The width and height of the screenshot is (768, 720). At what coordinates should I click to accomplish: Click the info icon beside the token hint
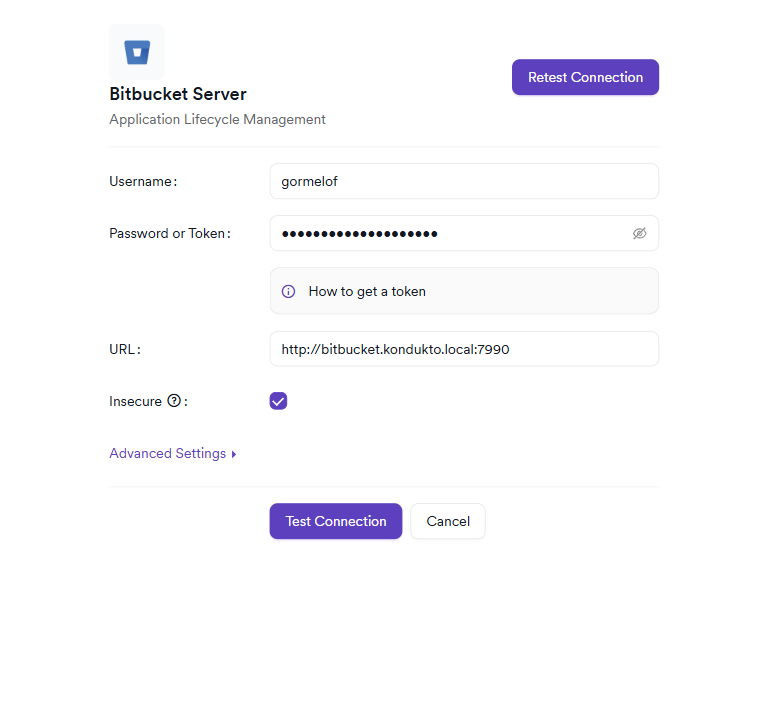pos(288,291)
